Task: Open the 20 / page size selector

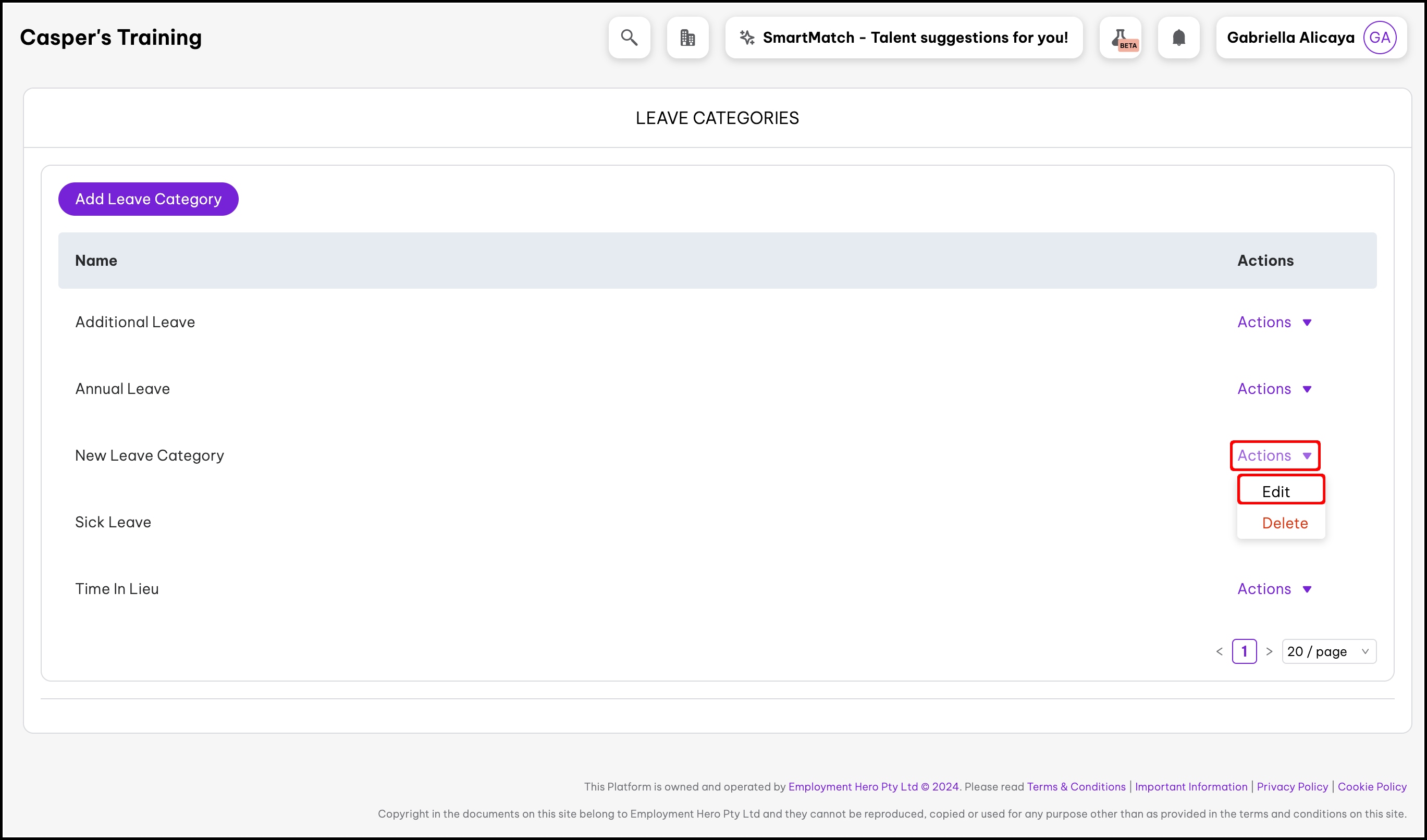Action: (1328, 651)
